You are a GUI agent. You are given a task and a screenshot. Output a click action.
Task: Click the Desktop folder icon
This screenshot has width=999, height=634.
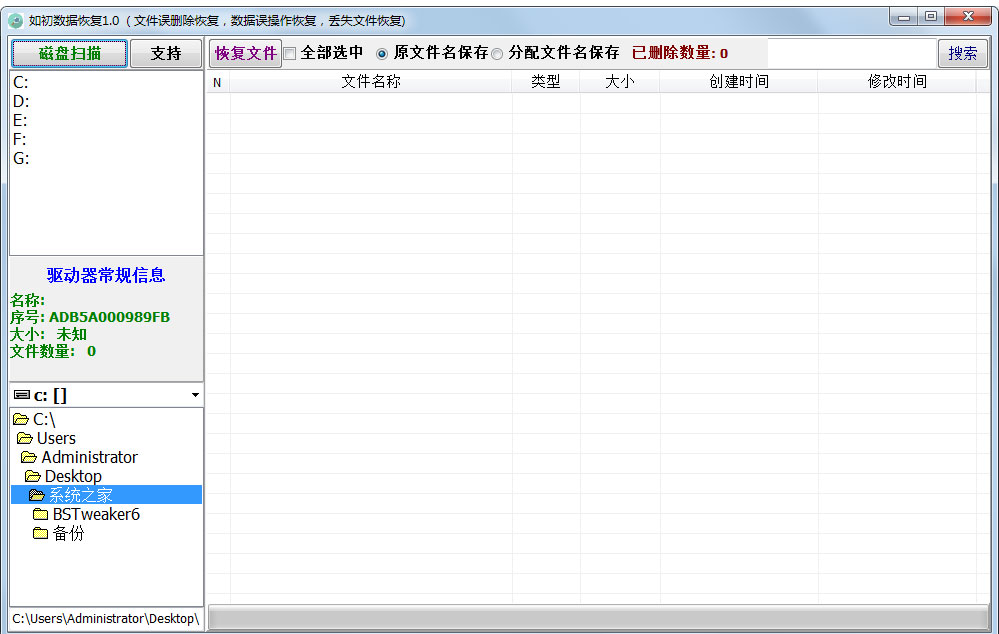[33, 476]
